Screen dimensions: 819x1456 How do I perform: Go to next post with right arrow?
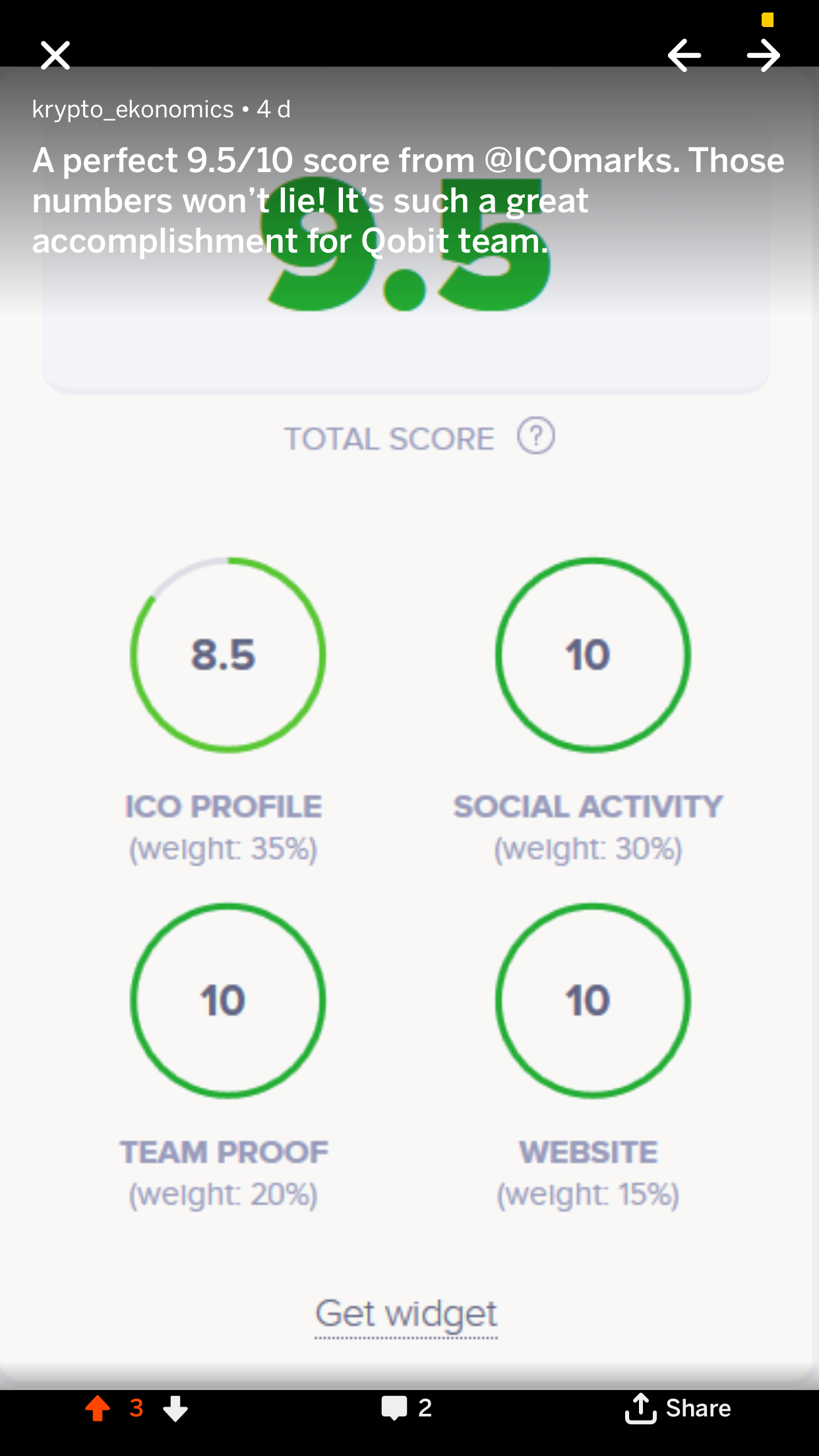(764, 55)
